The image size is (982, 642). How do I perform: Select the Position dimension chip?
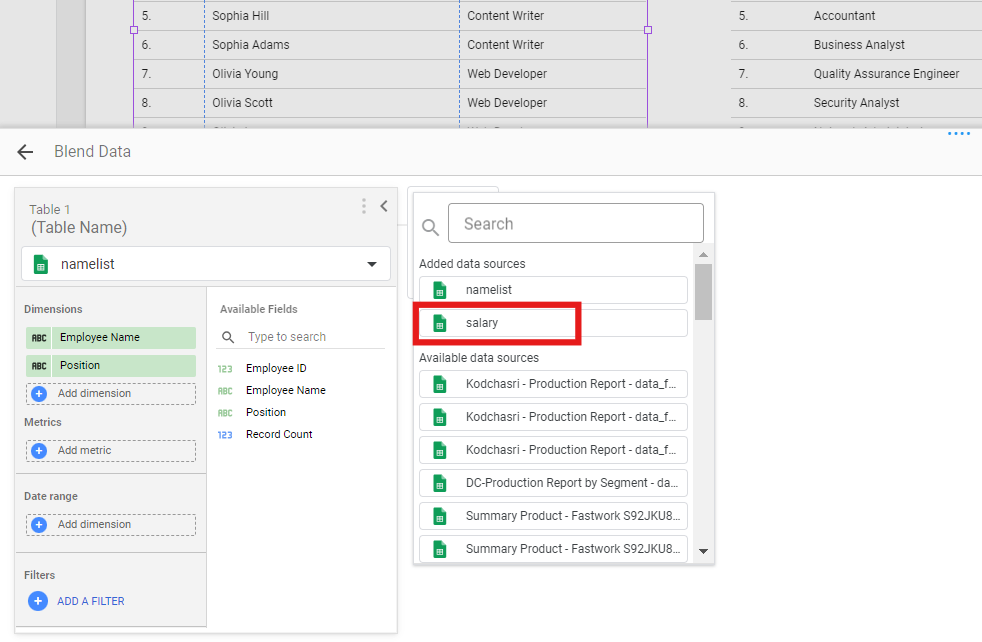click(x=110, y=366)
